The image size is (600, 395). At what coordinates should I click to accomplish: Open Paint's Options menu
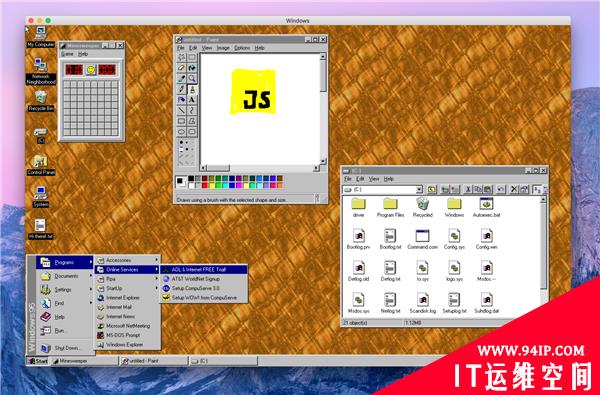coord(242,48)
